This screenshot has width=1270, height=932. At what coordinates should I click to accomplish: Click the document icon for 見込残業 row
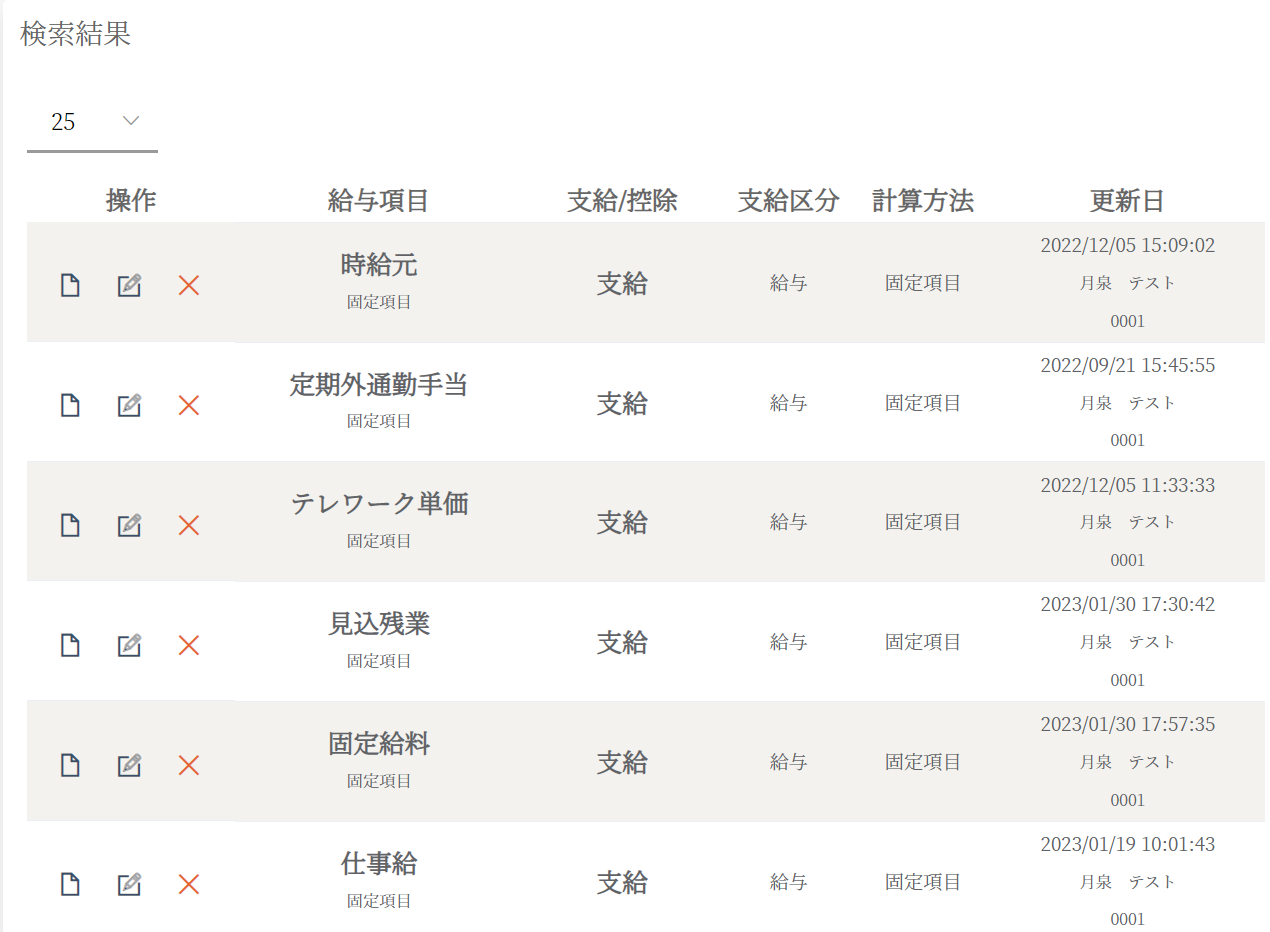[x=70, y=645]
